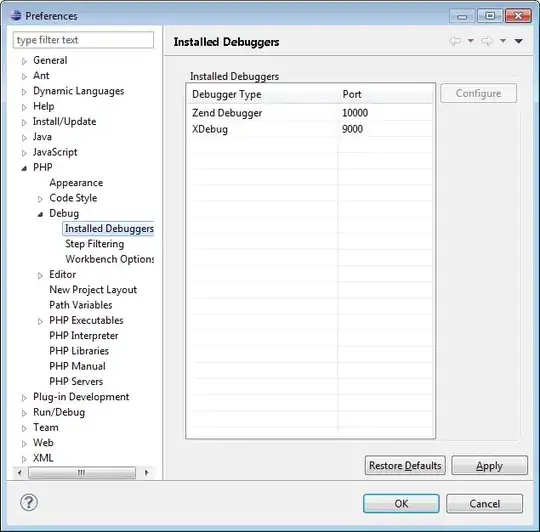
Task: Open PHP Servers preferences
Action: (76, 382)
